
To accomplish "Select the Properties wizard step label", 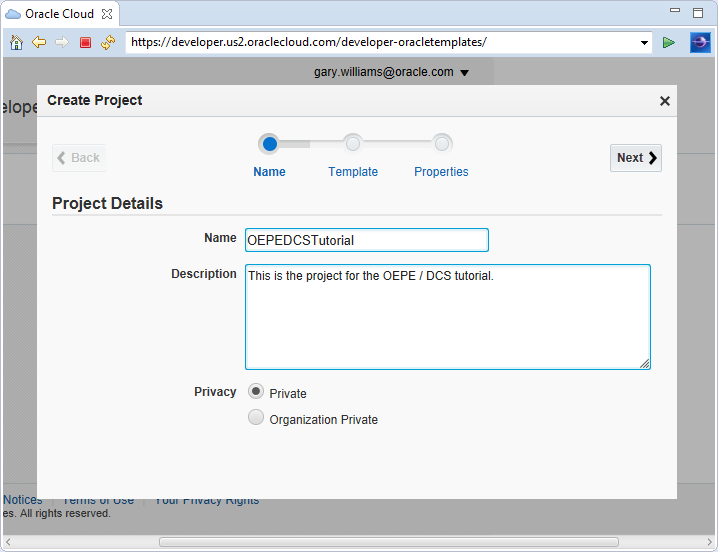I will click(441, 172).
